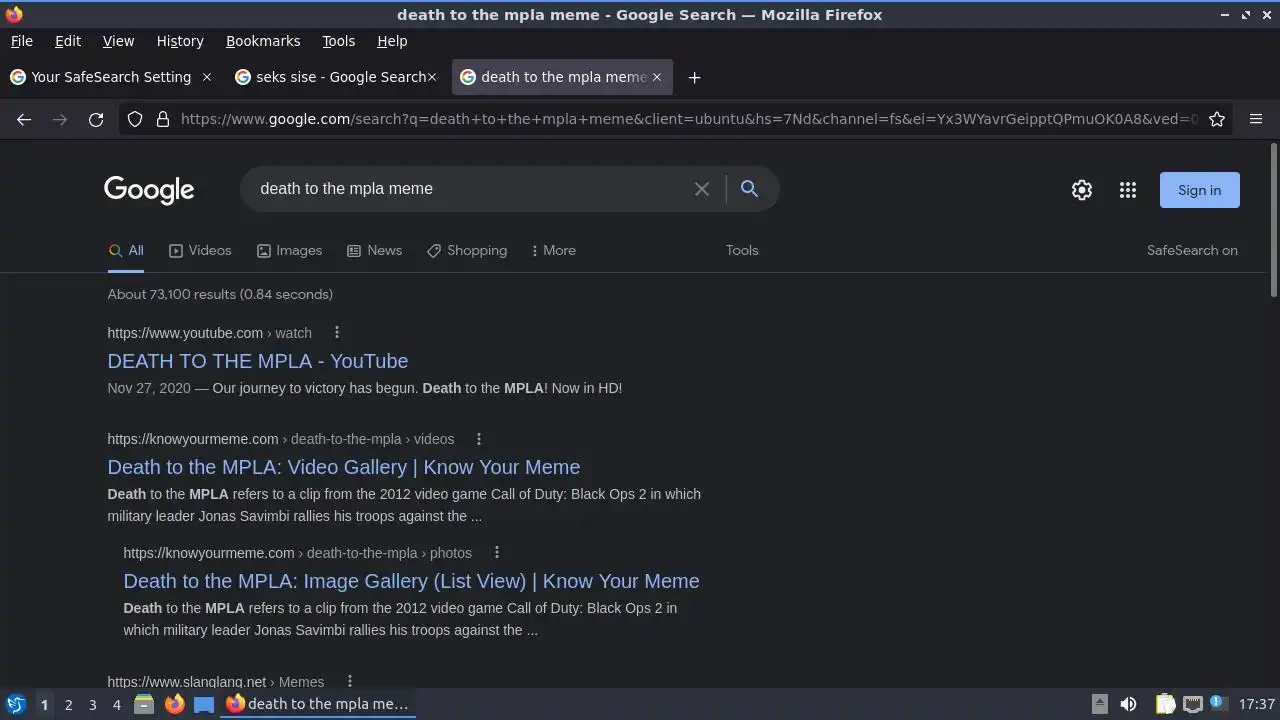
Task: Click the forward navigation arrow
Action: pos(60,119)
